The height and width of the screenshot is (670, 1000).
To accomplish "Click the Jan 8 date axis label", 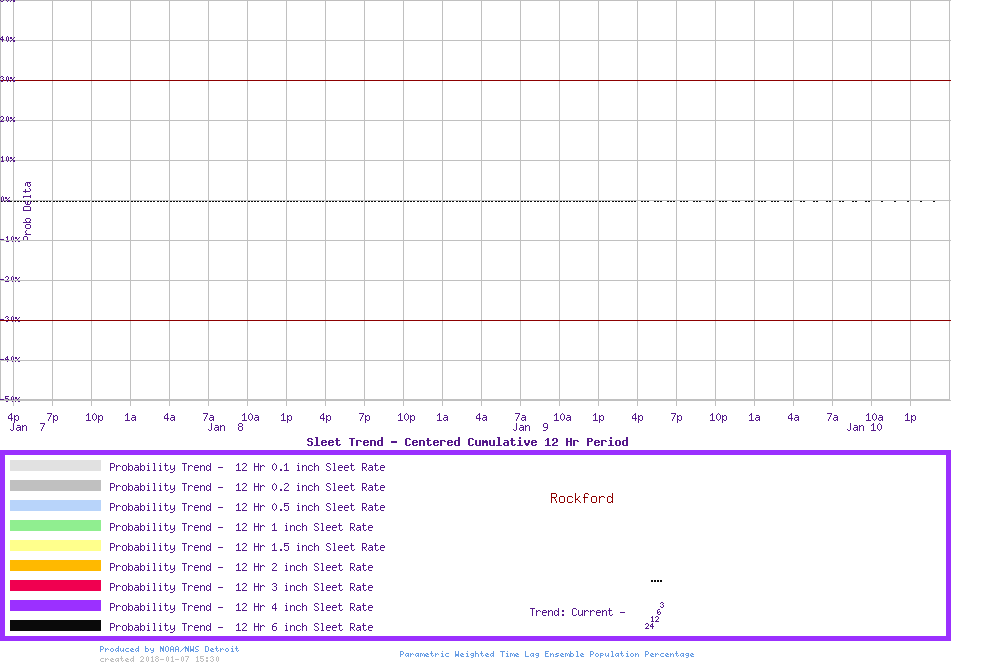I will pos(225,427).
